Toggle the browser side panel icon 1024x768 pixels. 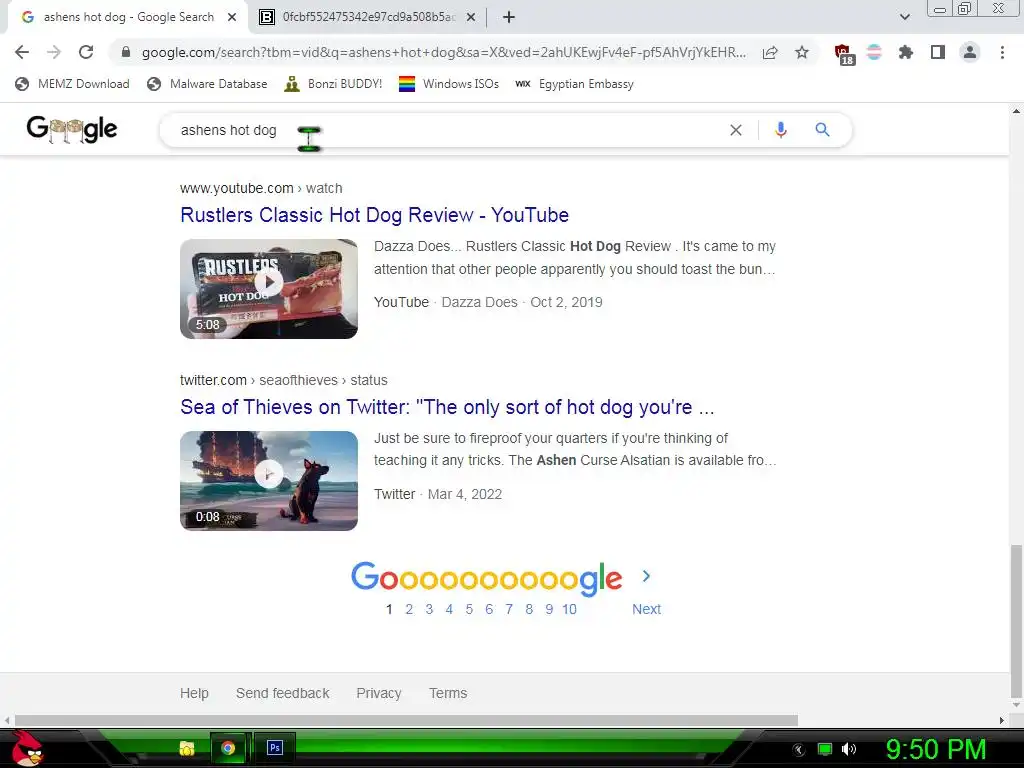click(x=938, y=52)
